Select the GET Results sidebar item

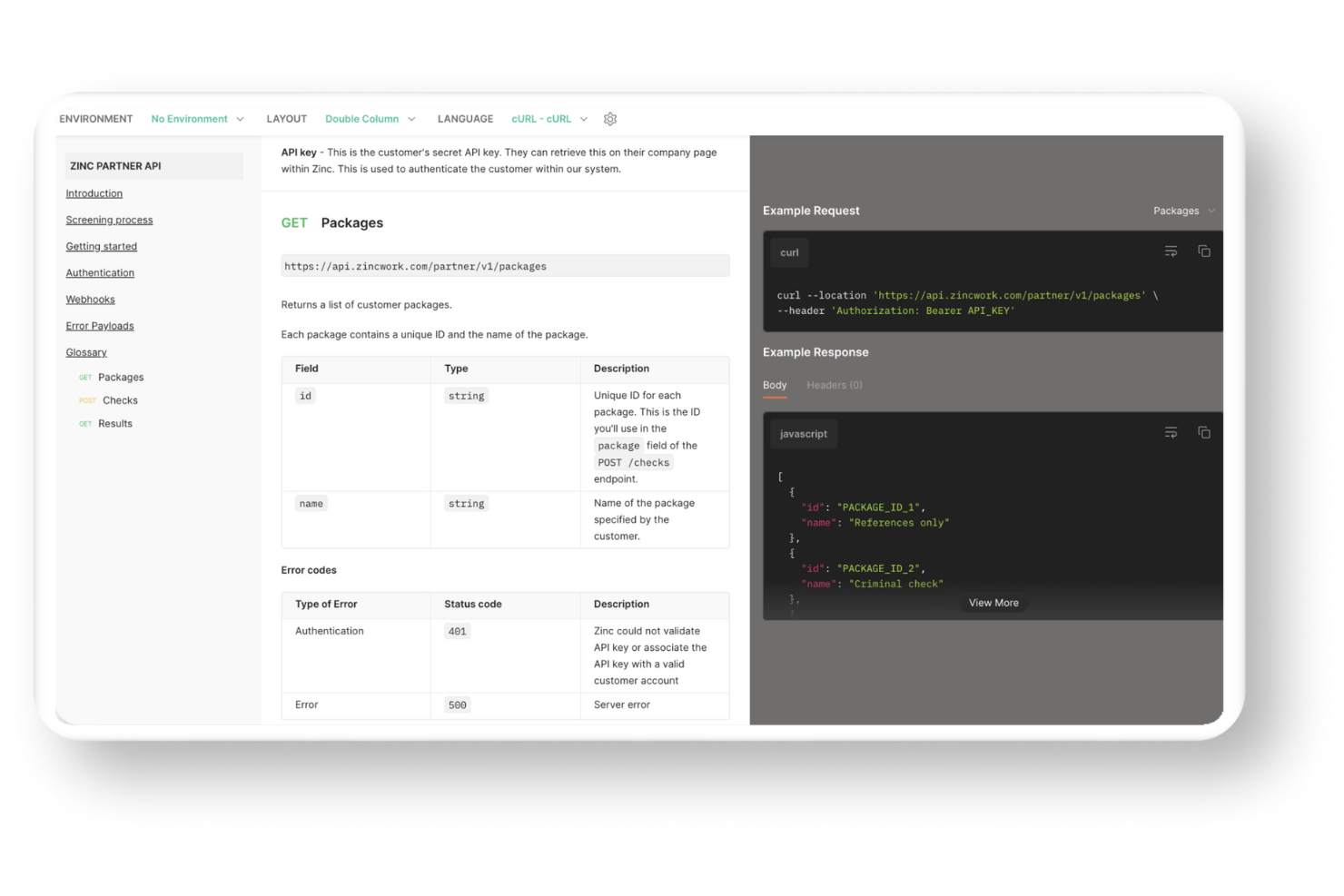click(x=105, y=424)
